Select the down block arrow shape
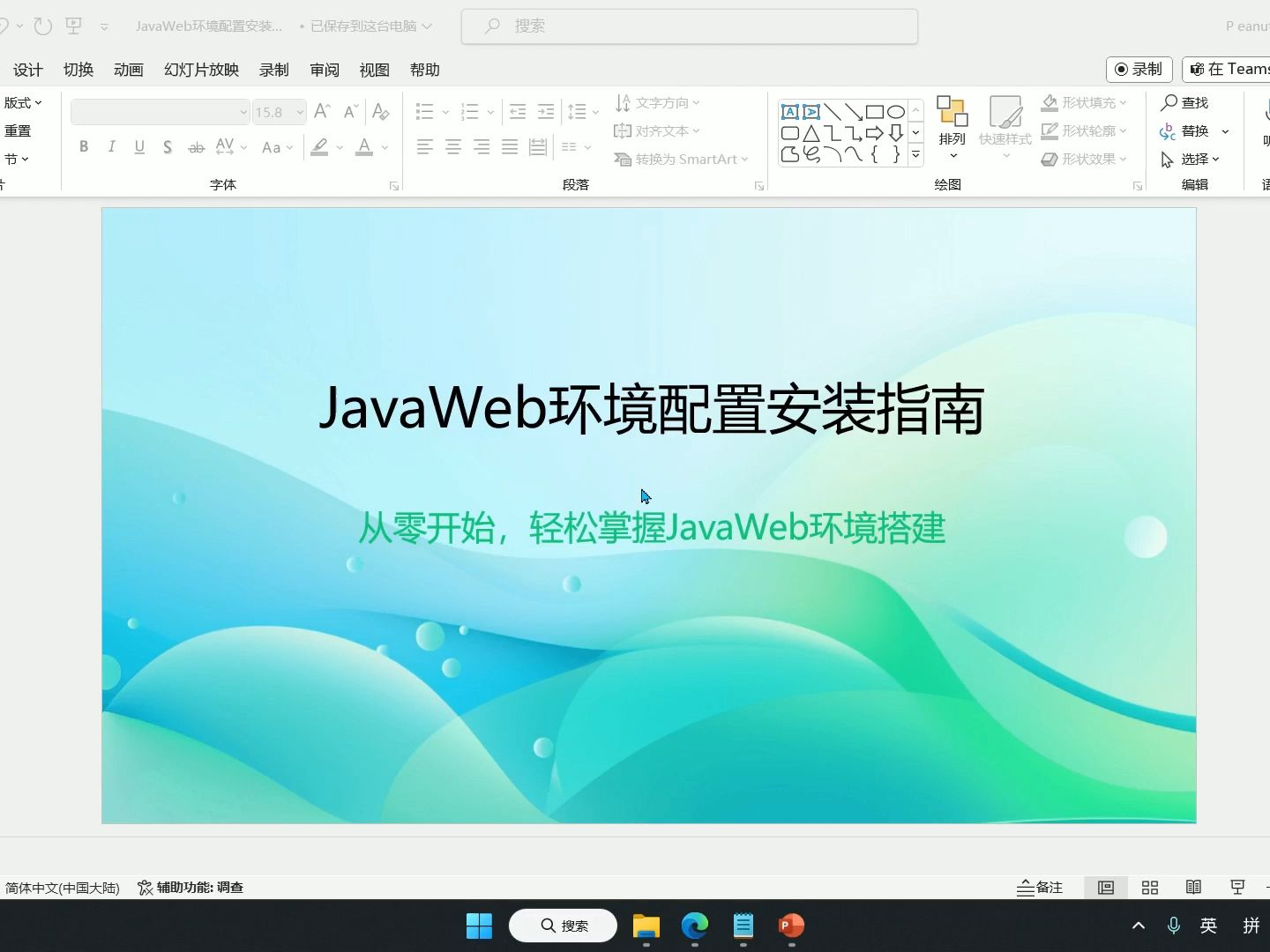 pyautogui.click(x=896, y=133)
